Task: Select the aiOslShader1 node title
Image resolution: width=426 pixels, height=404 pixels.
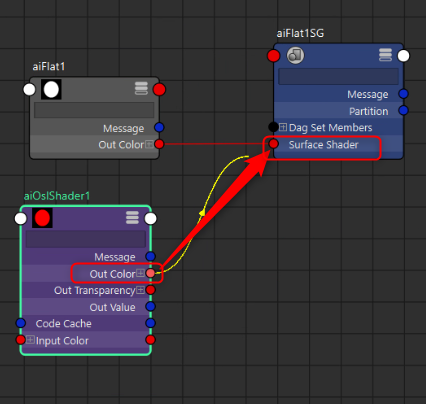Action: [x=57, y=196]
